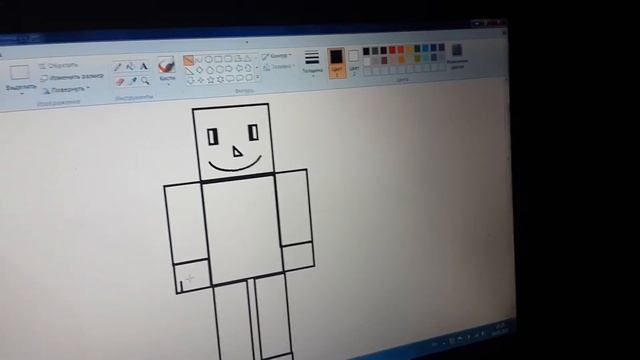Pick the lime green color swatch
640x360 pixels.
[x=418, y=58]
